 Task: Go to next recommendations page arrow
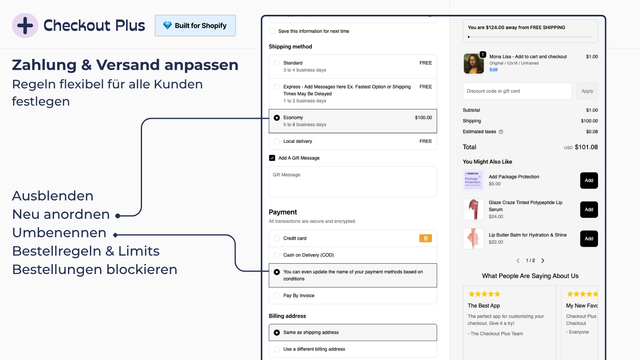pyautogui.click(x=543, y=260)
